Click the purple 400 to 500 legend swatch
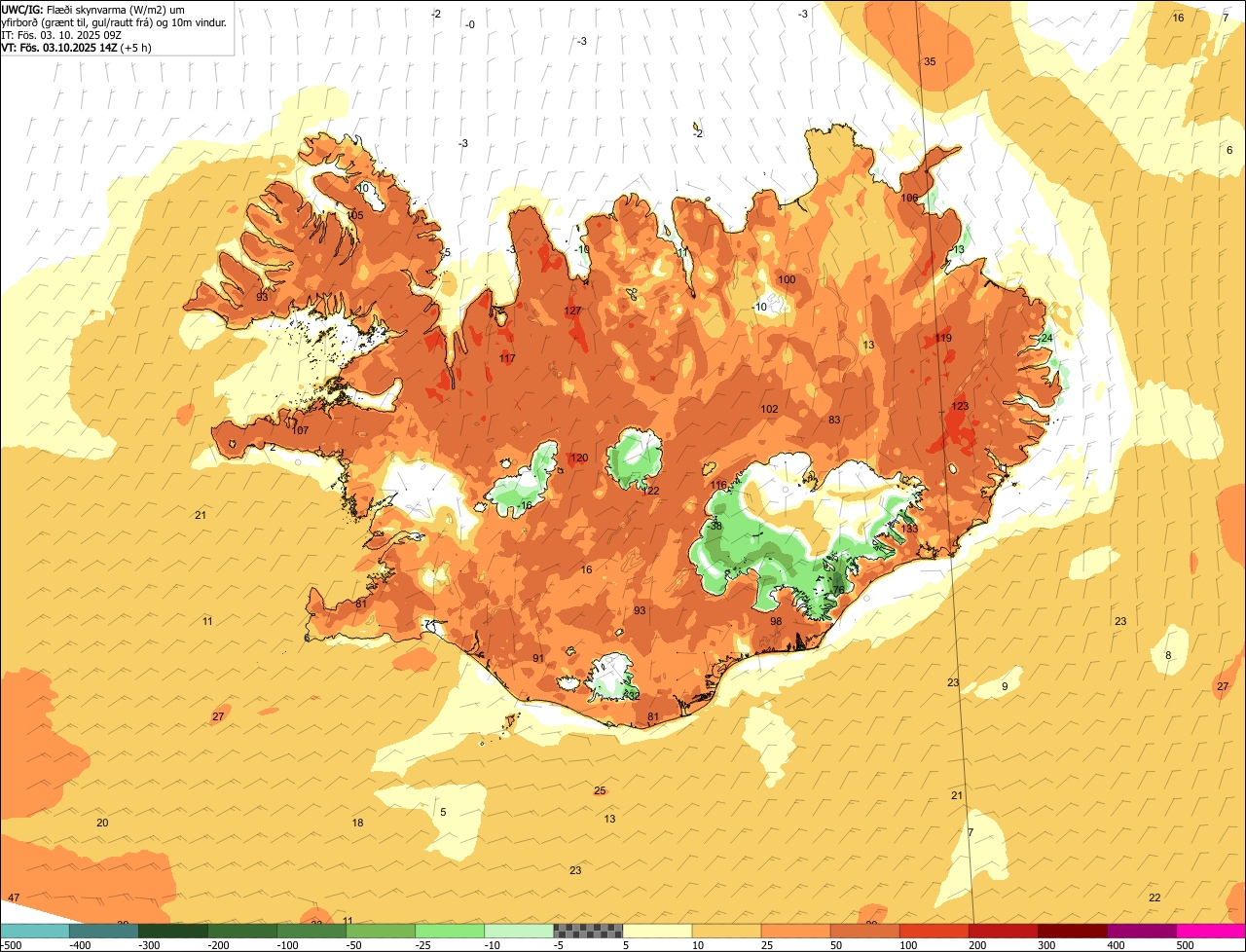Image resolution: width=1246 pixels, height=952 pixels. click(x=1142, y=931)
